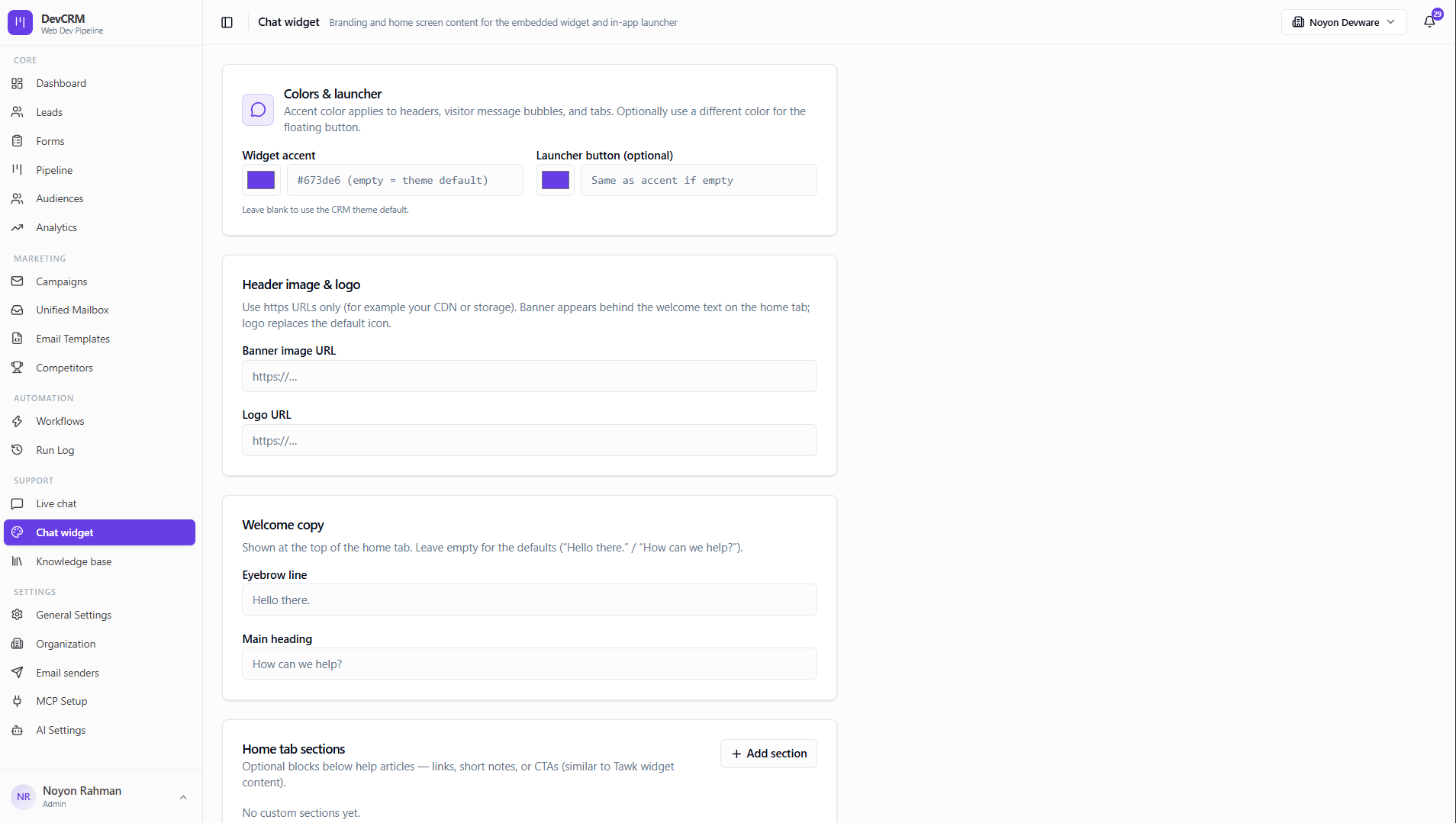Click the MCP Setup plug icon

coord(18,701)
